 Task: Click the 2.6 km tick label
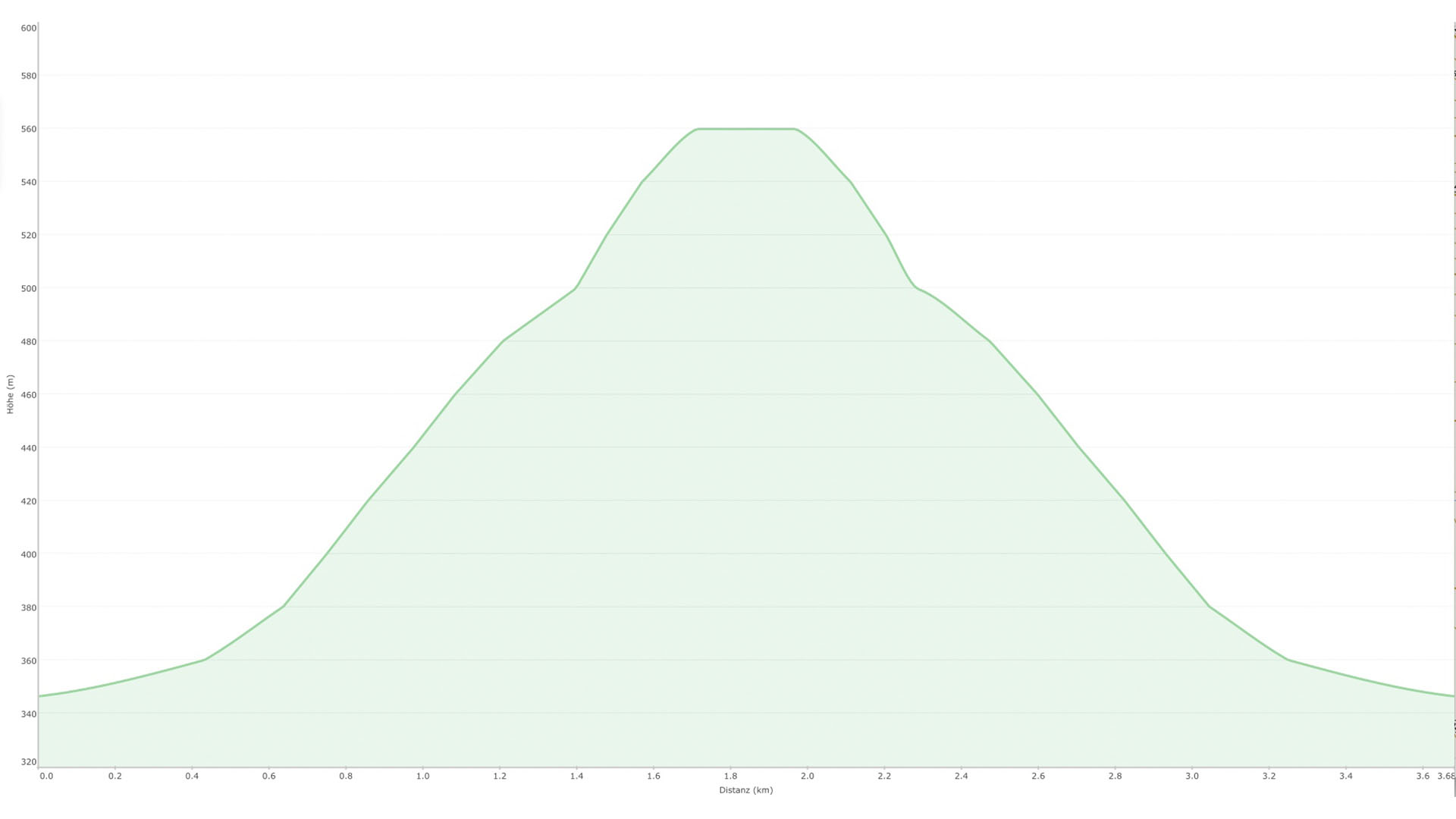(x=1038, y=776)
